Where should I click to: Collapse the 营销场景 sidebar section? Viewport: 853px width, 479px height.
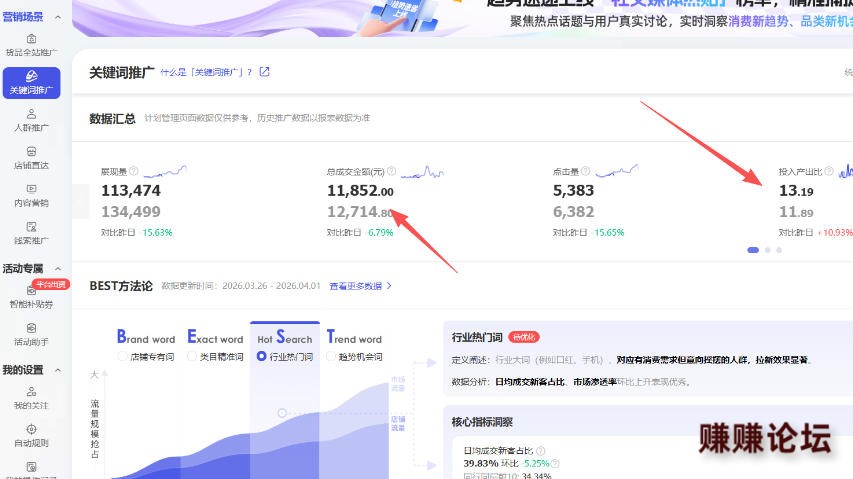click(57, 17)
